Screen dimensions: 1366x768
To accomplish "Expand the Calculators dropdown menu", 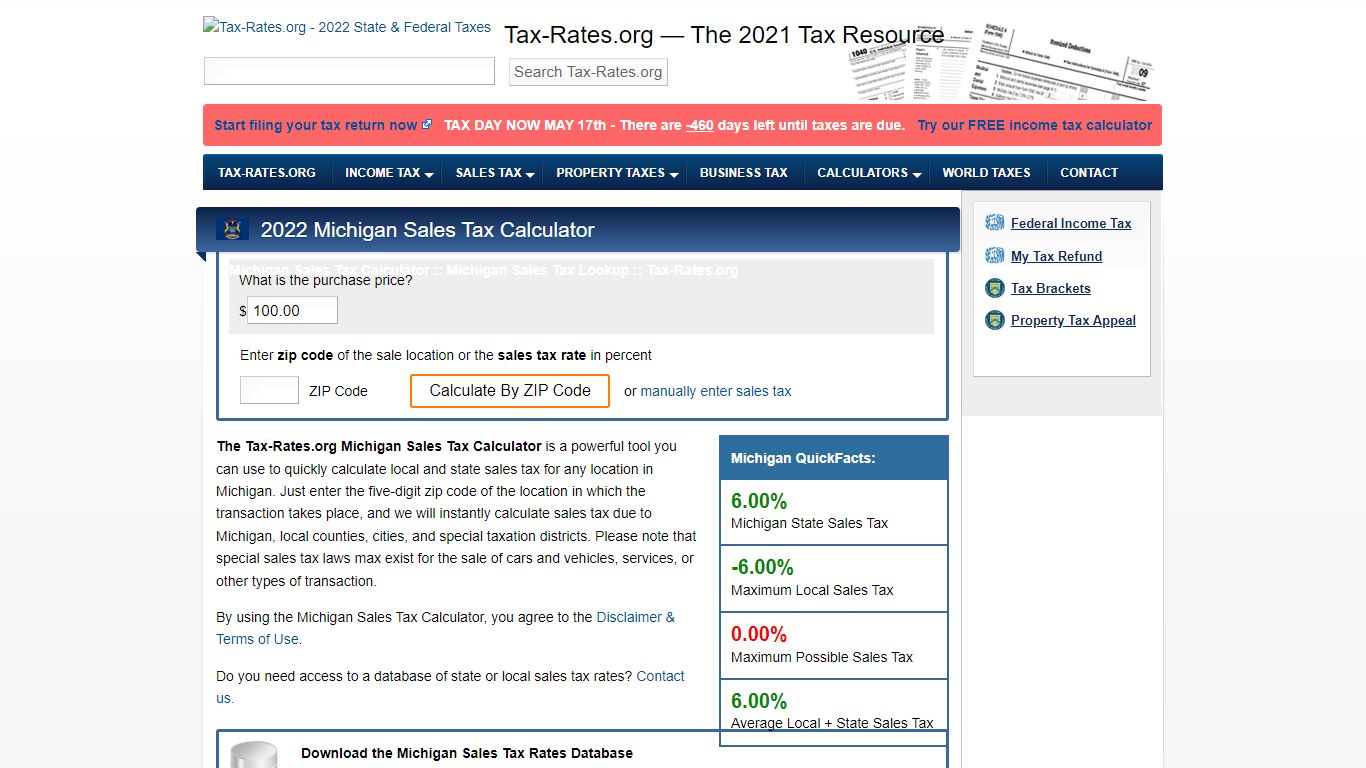I will tap(869, 173).
